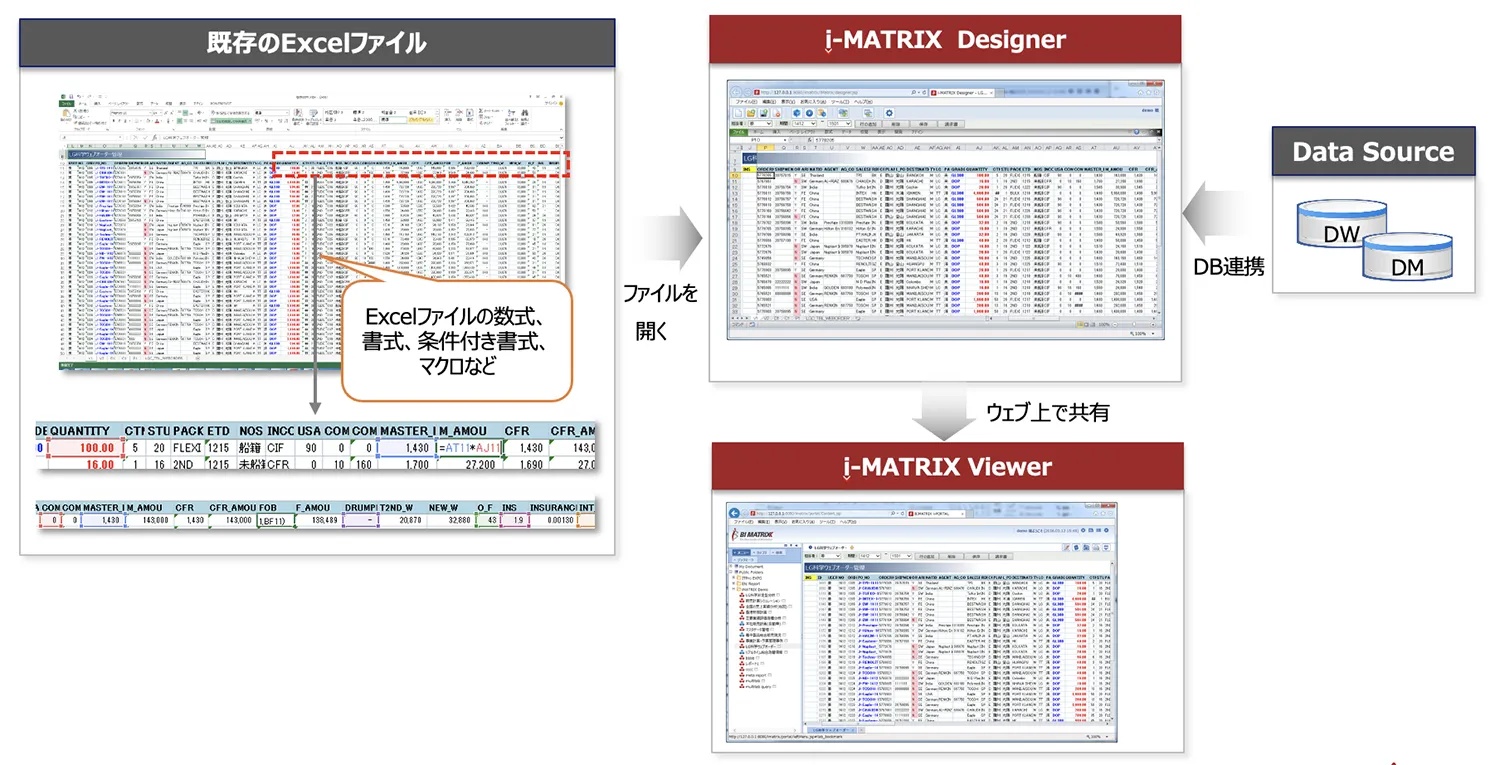Click the =AT11*AJ11 formula cell
Viewport: 1500px width, 765px height.
point(470,448)
